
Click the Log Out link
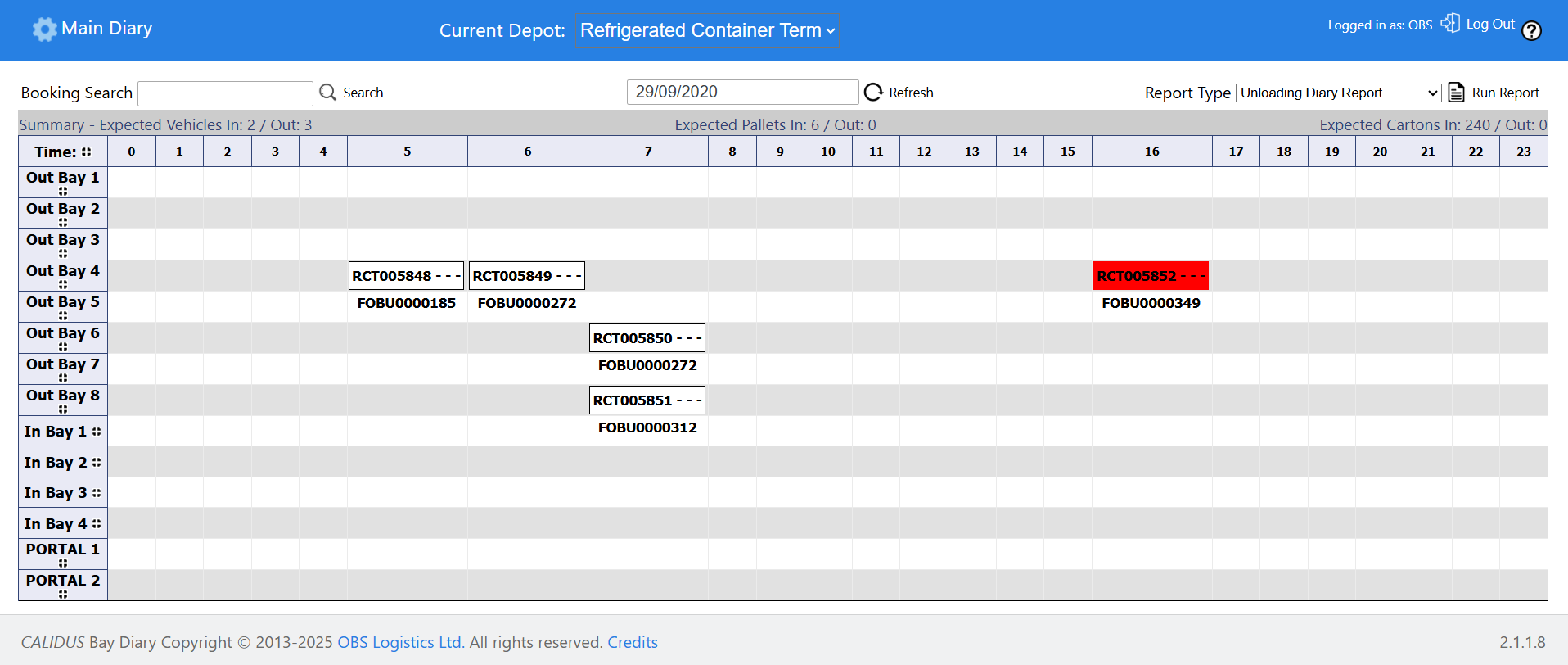pos(1490,24)
